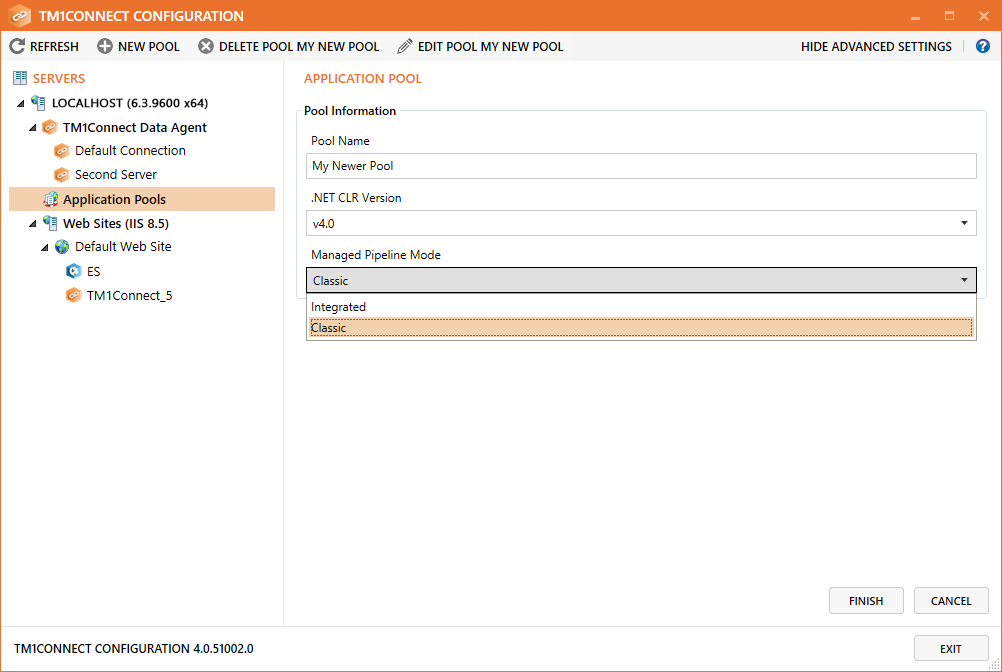The image size is (1002, 672).
Task: Collapse the Web Sites (IIS 8.5) node
Action: (33, 224)
